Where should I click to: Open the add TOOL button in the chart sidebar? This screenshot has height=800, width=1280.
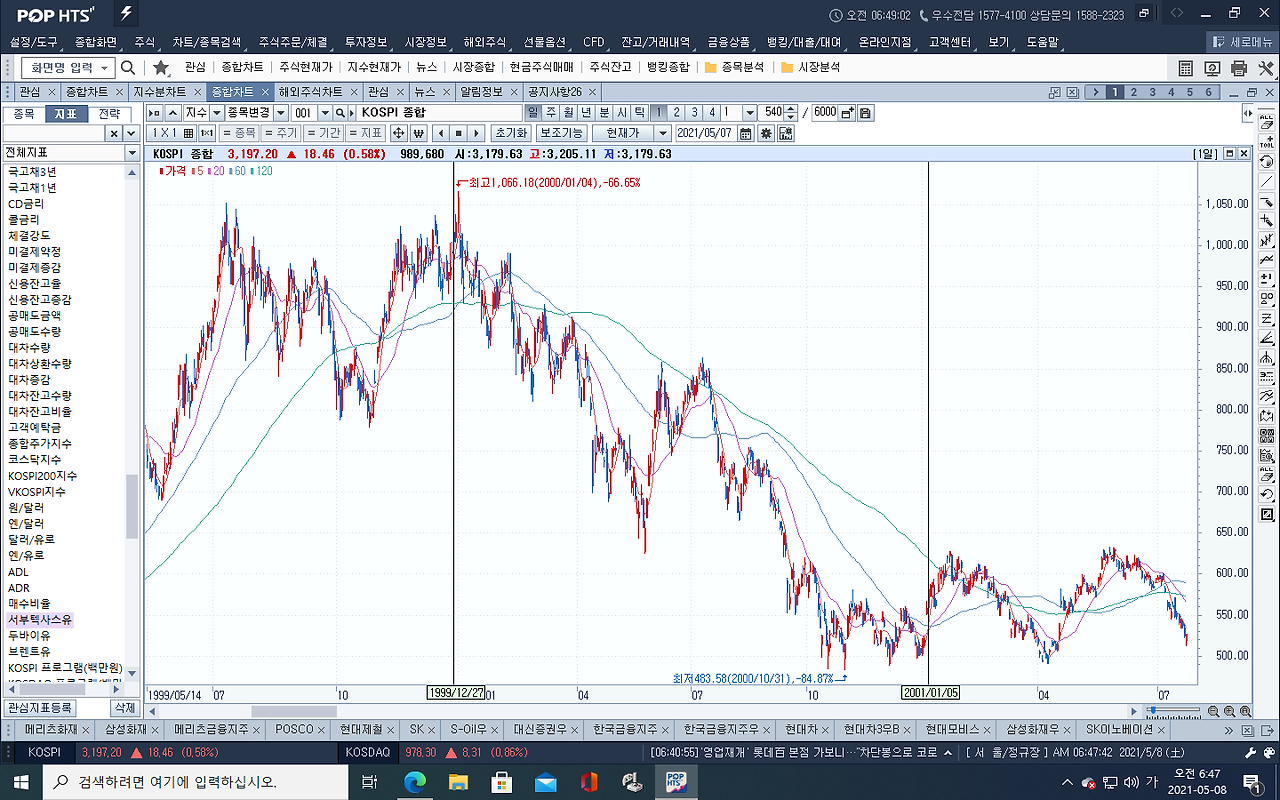pos(1267,140)
